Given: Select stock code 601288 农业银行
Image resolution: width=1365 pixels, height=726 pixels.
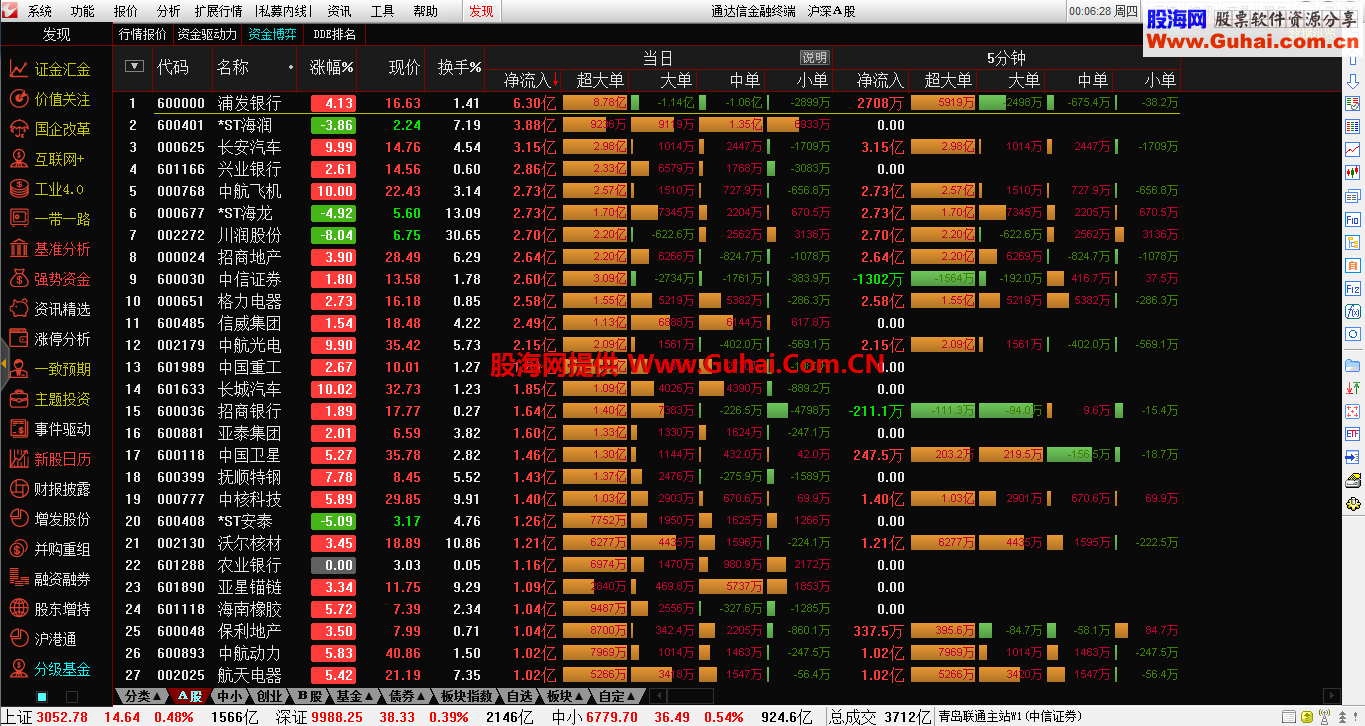Looking at the screenshot, I should (647, 565).
